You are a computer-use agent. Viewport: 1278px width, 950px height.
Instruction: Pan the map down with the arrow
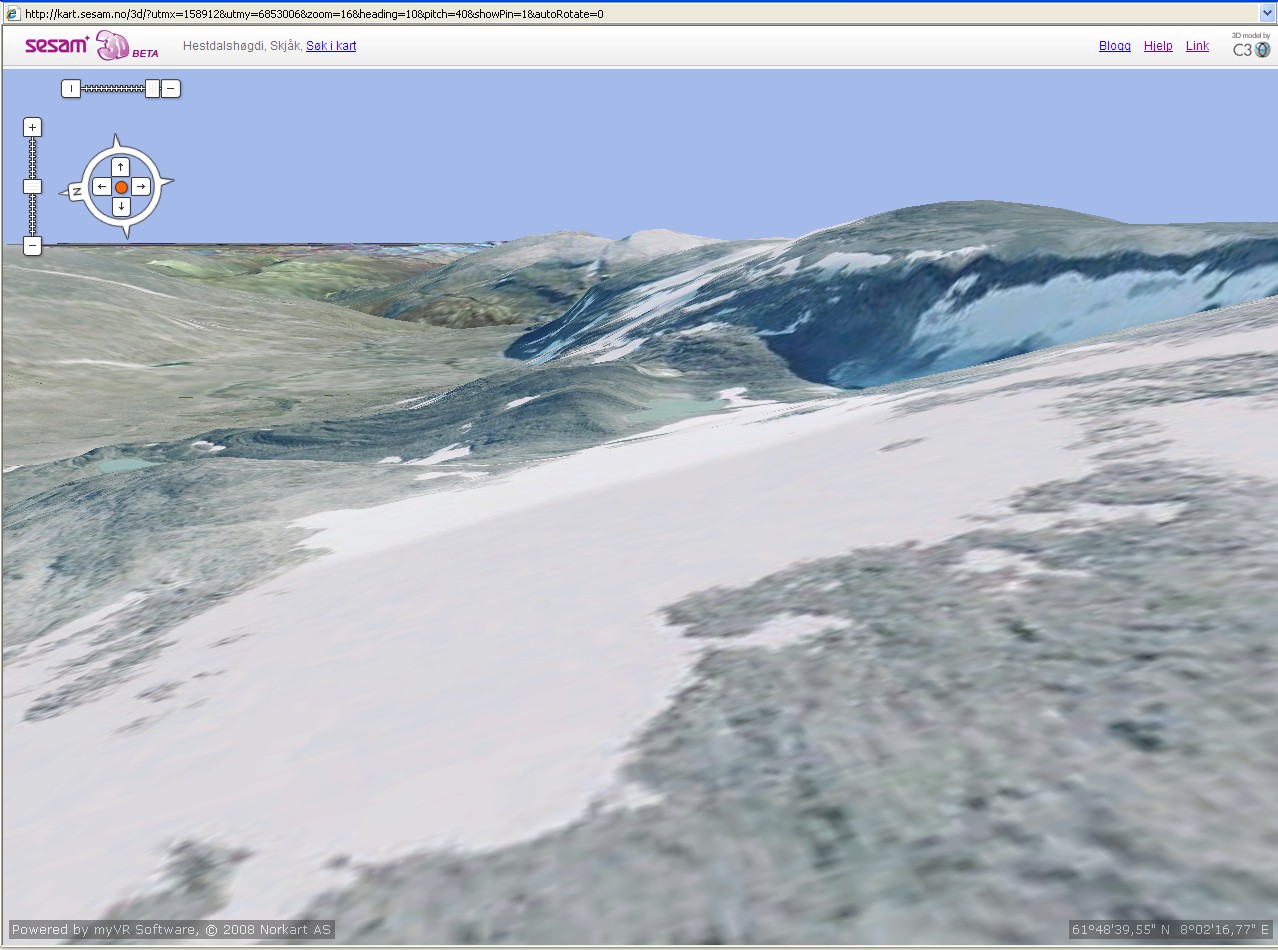120,207
